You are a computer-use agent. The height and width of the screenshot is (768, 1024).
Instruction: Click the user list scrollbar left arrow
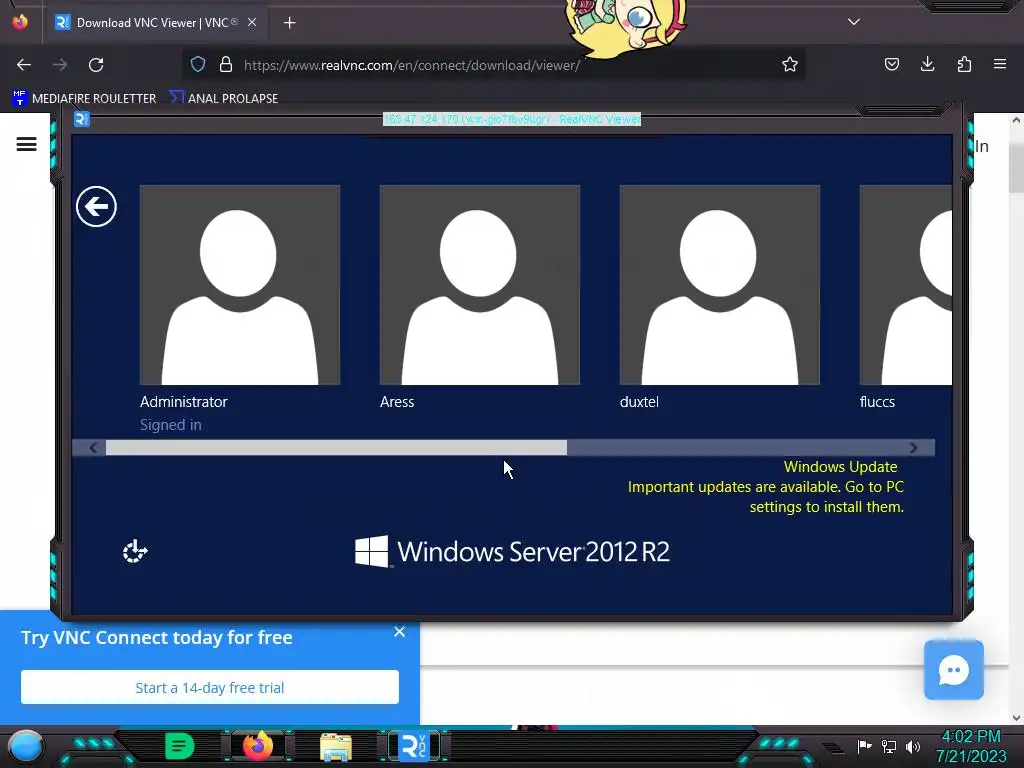click(x=93, y=447)
